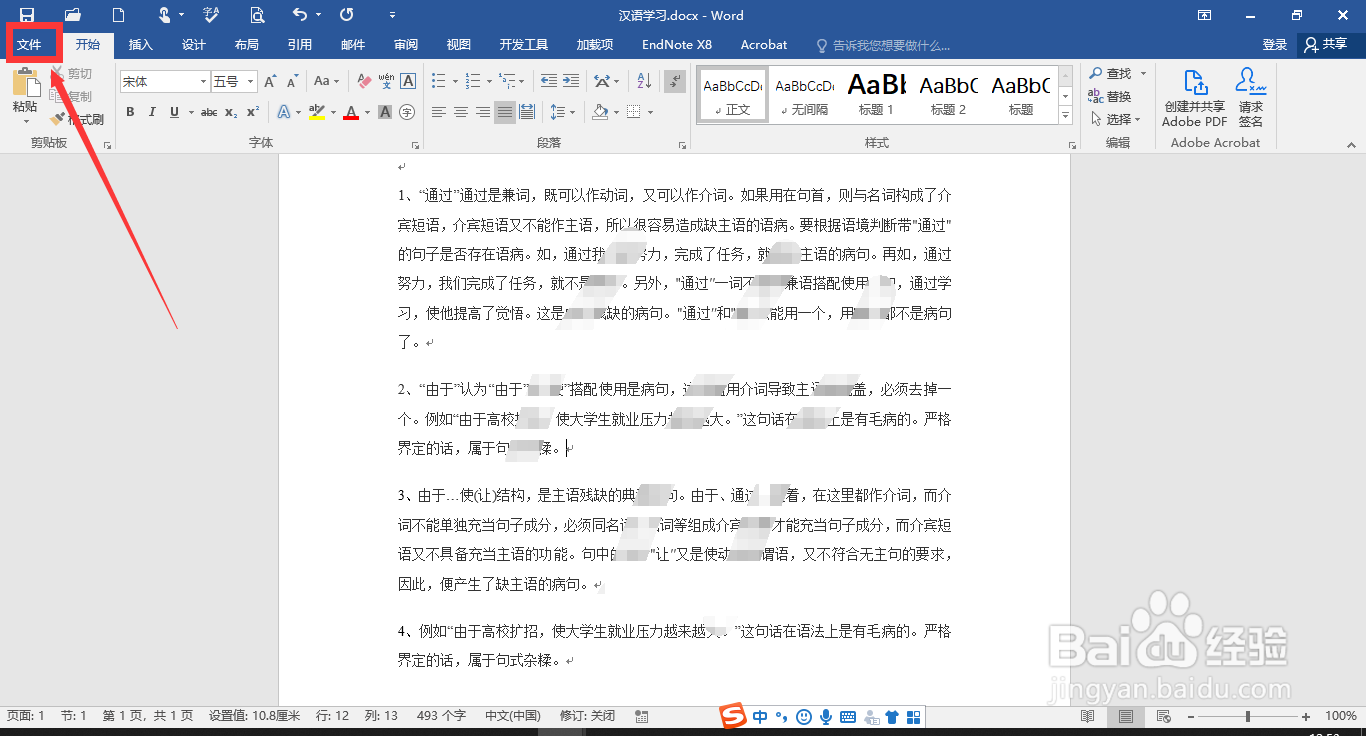Redo the last action

click(x=347, y=15)
